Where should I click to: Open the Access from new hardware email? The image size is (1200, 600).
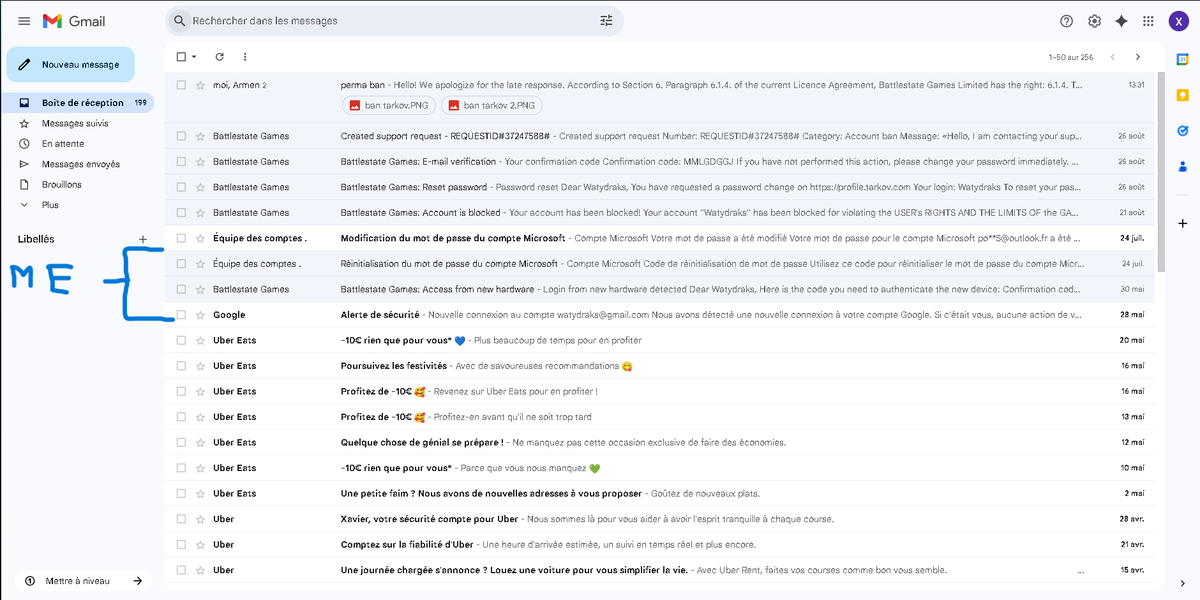pos(660,289)
